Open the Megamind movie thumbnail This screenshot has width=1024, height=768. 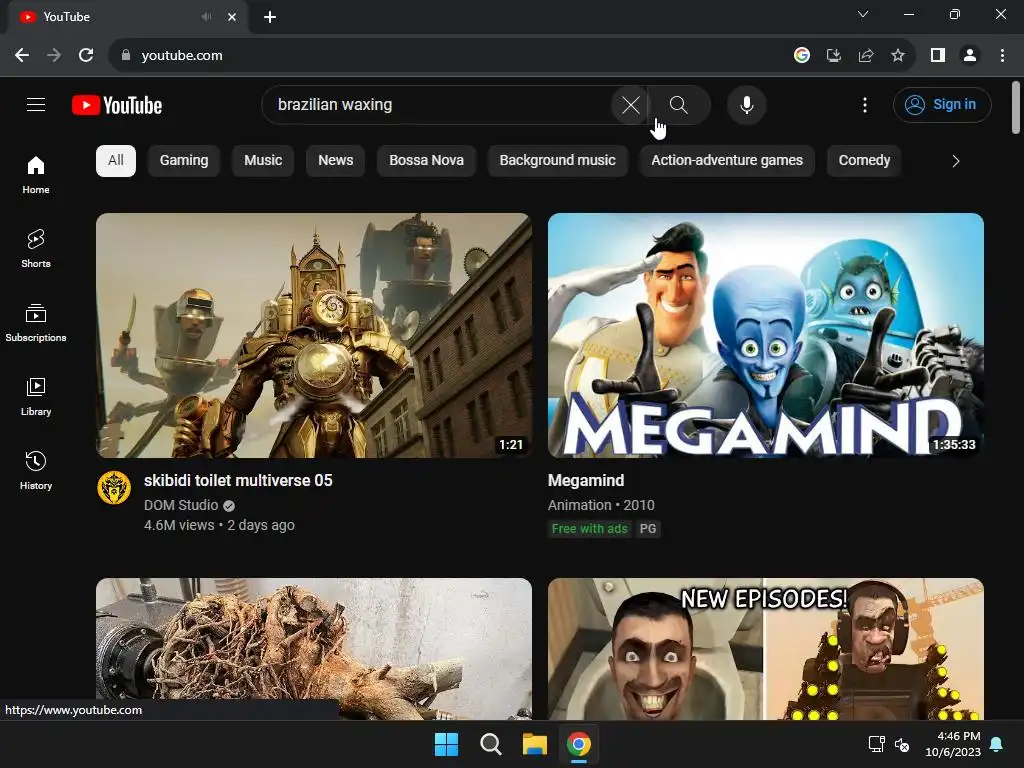(x=765, y=335)
